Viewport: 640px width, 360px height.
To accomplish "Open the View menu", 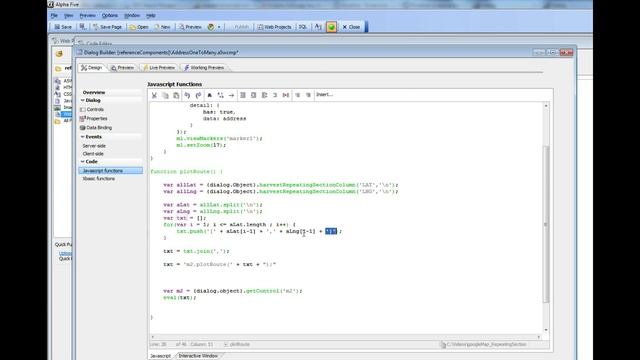I will [69, 16].
